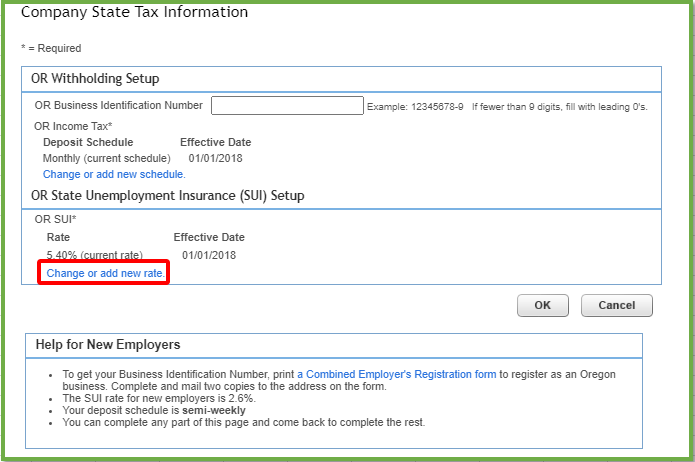Viewport: 695px width, 462px height.
Task: Select the OR Withholding Setup section header
Action: 95,78
